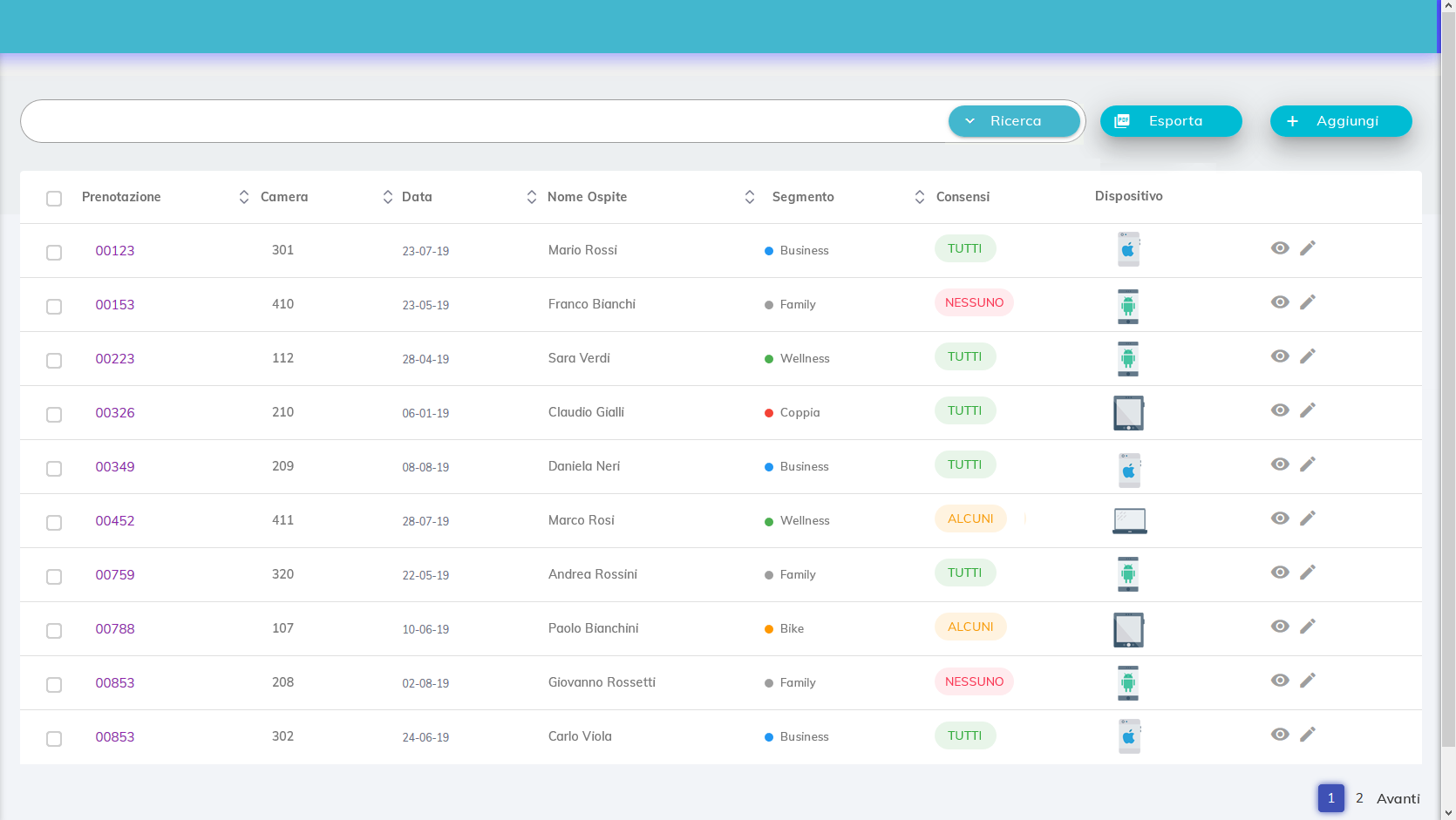Screen dimensions: 1456x820
Task: Edit Sara Verdi booking
Action: click(x=1307, y=356)
